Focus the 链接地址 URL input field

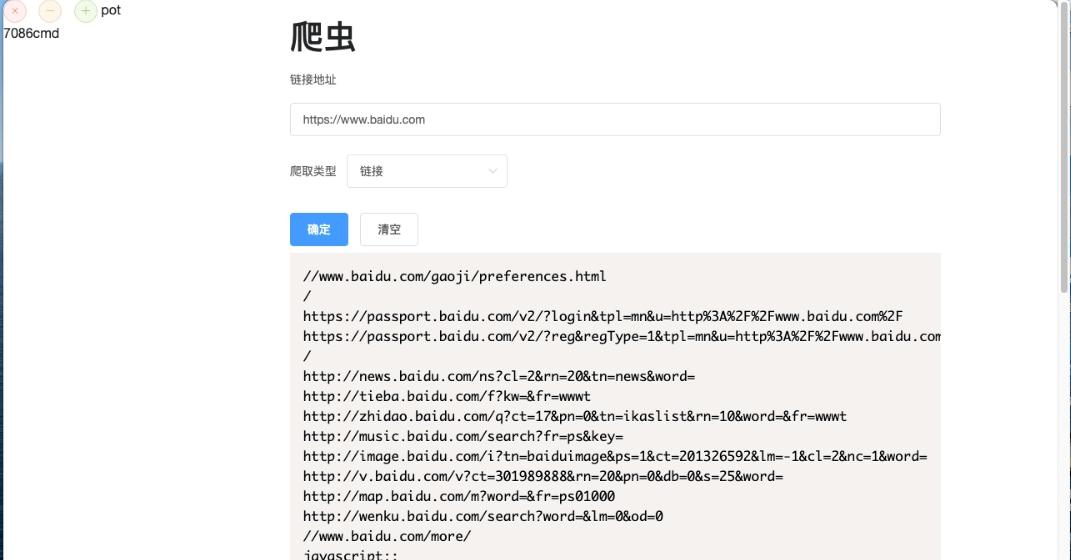tap(615, 120)
